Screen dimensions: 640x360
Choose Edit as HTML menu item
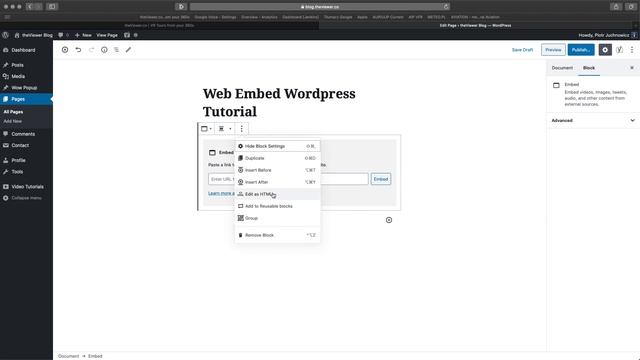tap(278, 194)
